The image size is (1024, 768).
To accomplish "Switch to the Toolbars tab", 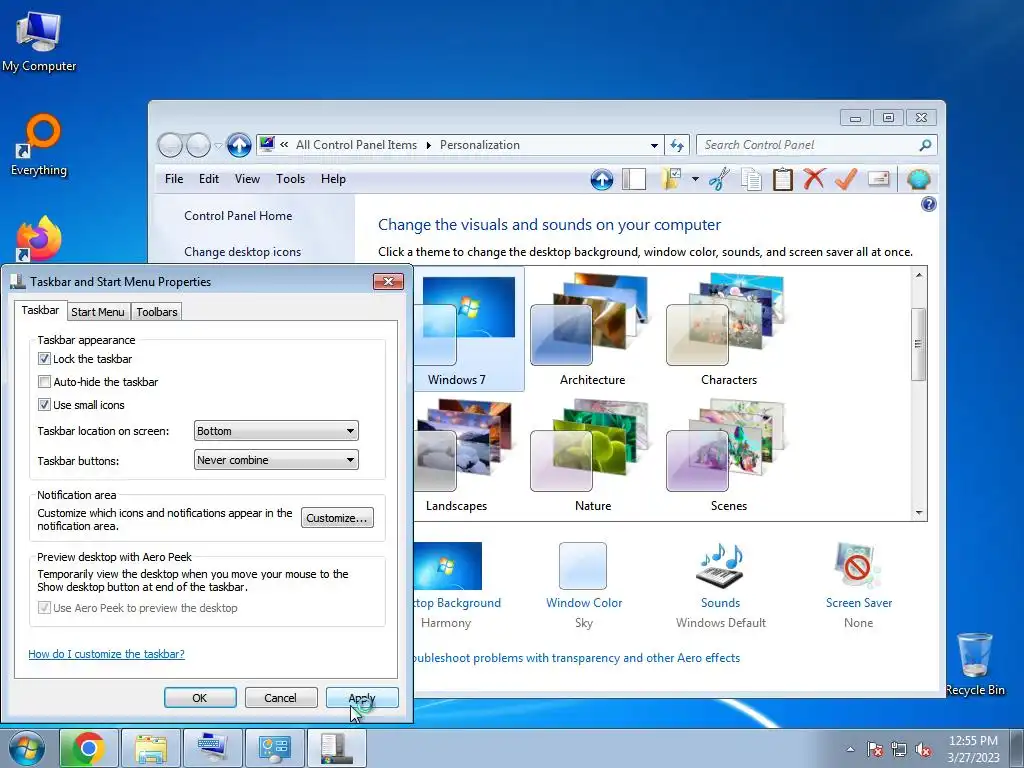I will pyautogui.click(x=157, y=312).
